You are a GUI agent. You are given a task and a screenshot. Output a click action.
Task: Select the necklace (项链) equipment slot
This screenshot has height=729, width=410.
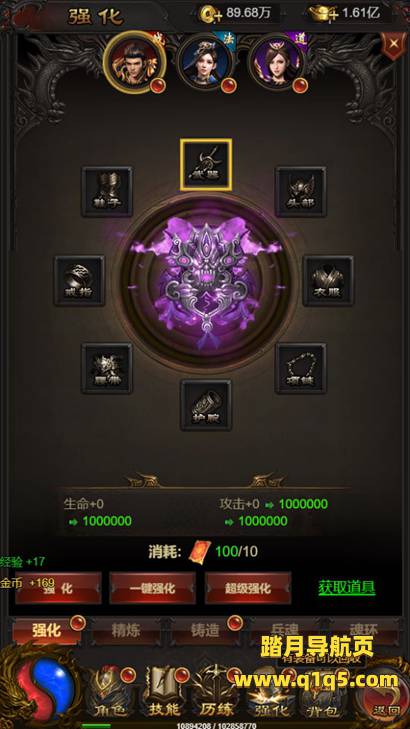click(x=300, y=368)
